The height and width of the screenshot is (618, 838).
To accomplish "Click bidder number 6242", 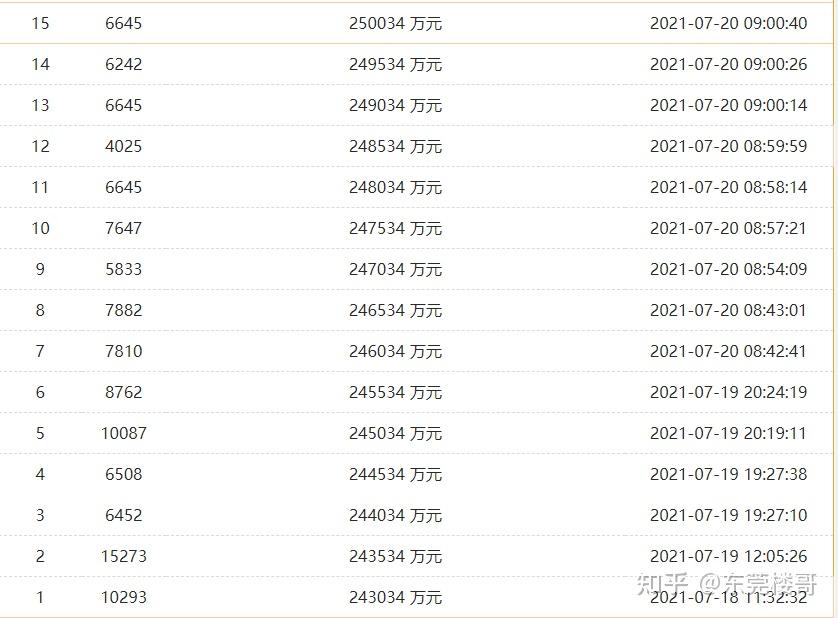I will click(x=123, y=64).
